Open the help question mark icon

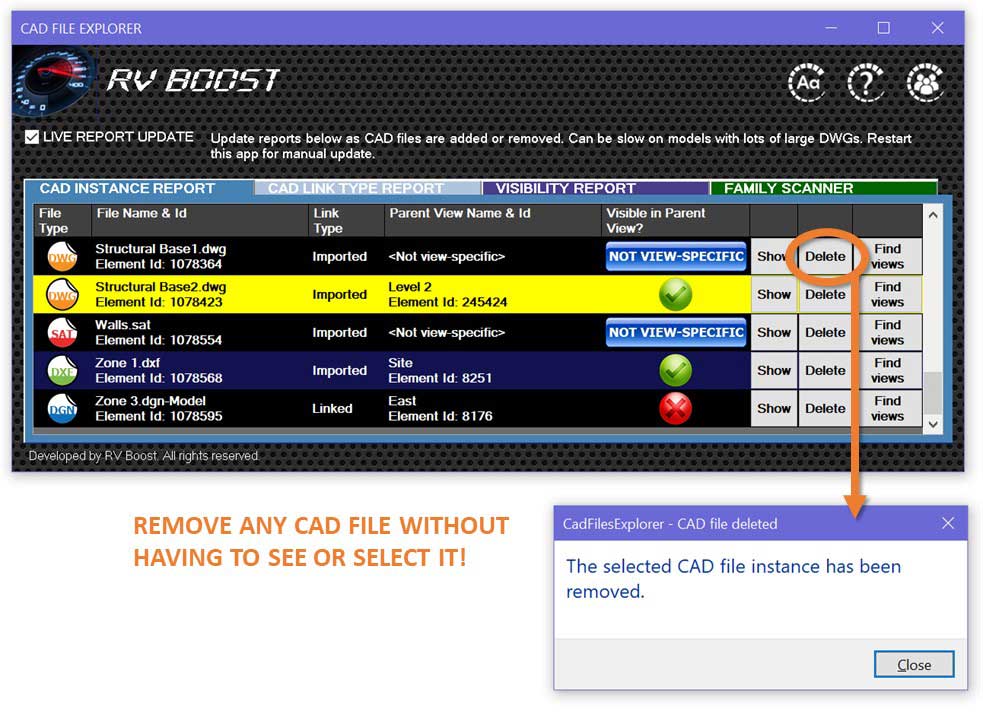(866, 82)
